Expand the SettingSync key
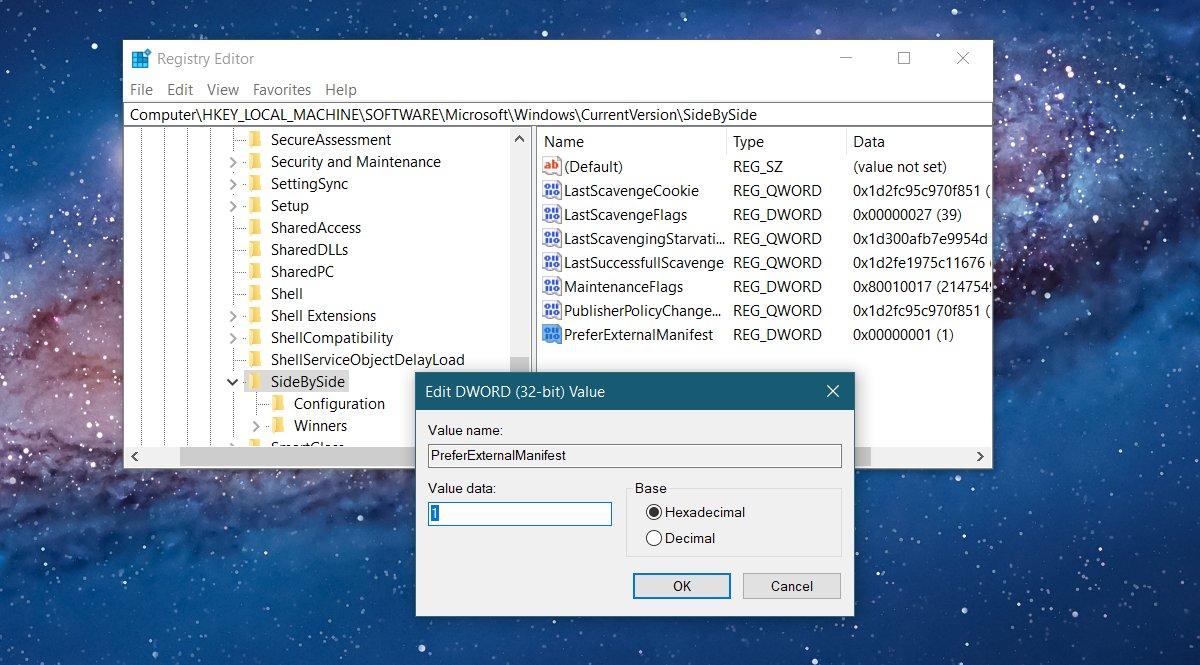 (233, 184)
